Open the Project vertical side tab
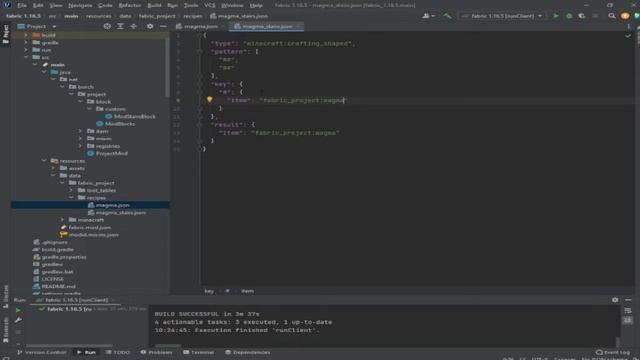The image size is (640, 360). tap(5, 34)
